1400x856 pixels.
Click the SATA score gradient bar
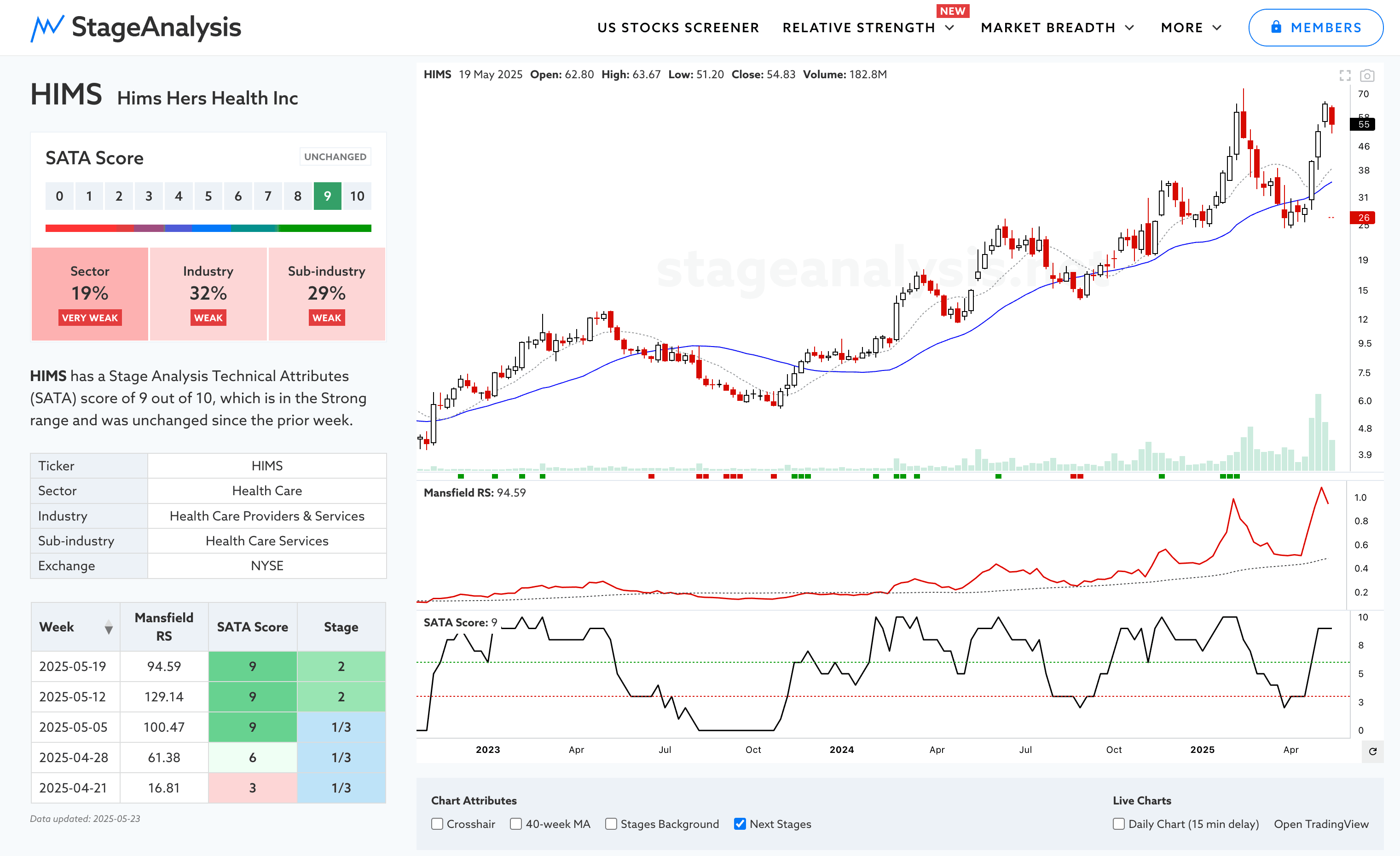pyautogui.click(x=208, y=228)
